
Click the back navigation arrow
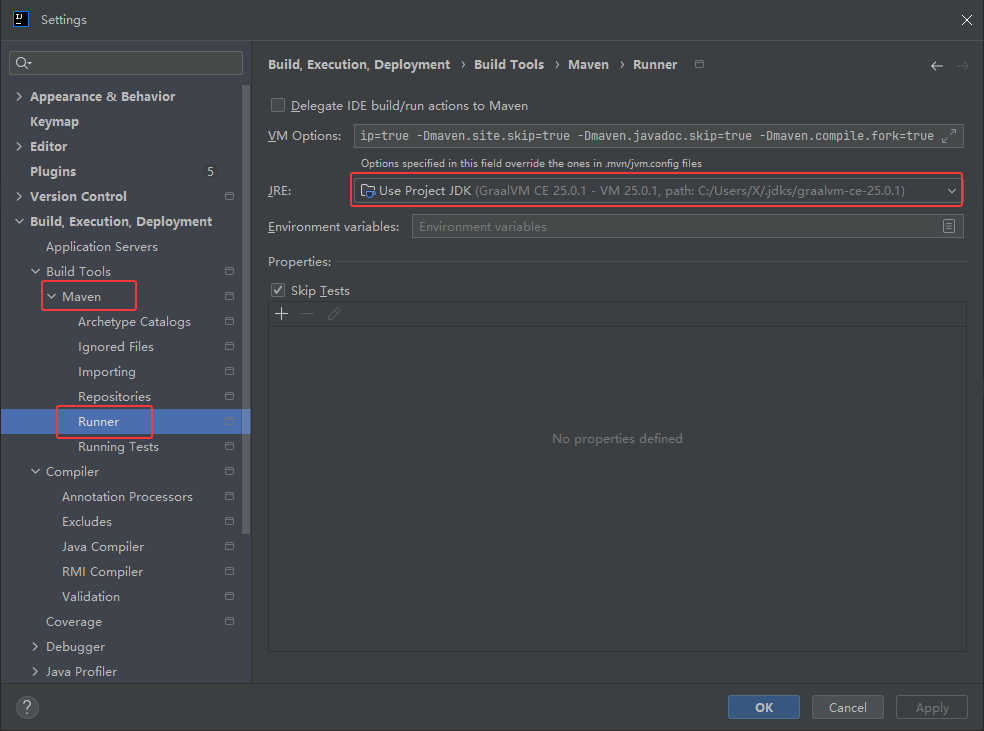(936, 64)
